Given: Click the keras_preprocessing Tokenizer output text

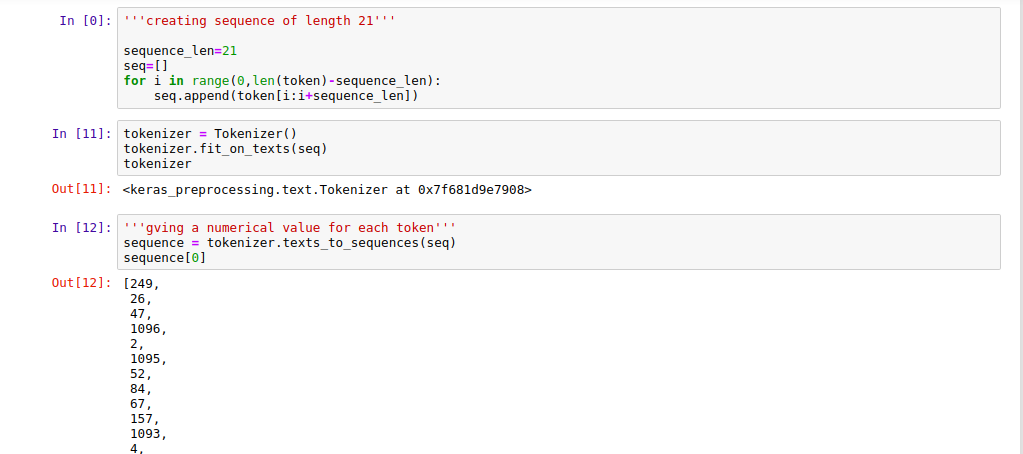Looking at the screenshot, I should click(x=328, y=190).
